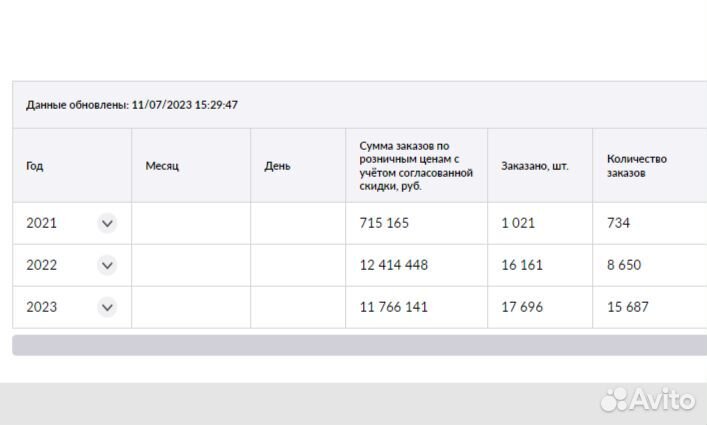The image size is (707, 425).
Task: Click the 'Сумма заказов' column header
Action: pos(415,166)
